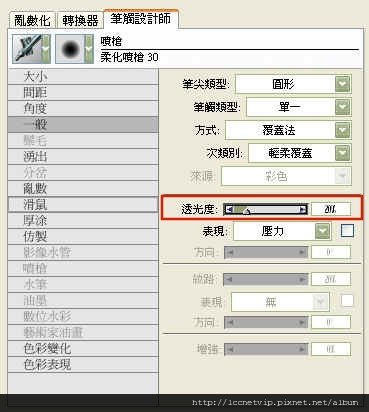Click the 透光度 slider track
This screenshot has height=412, width=369.
(x=266, y=209)
